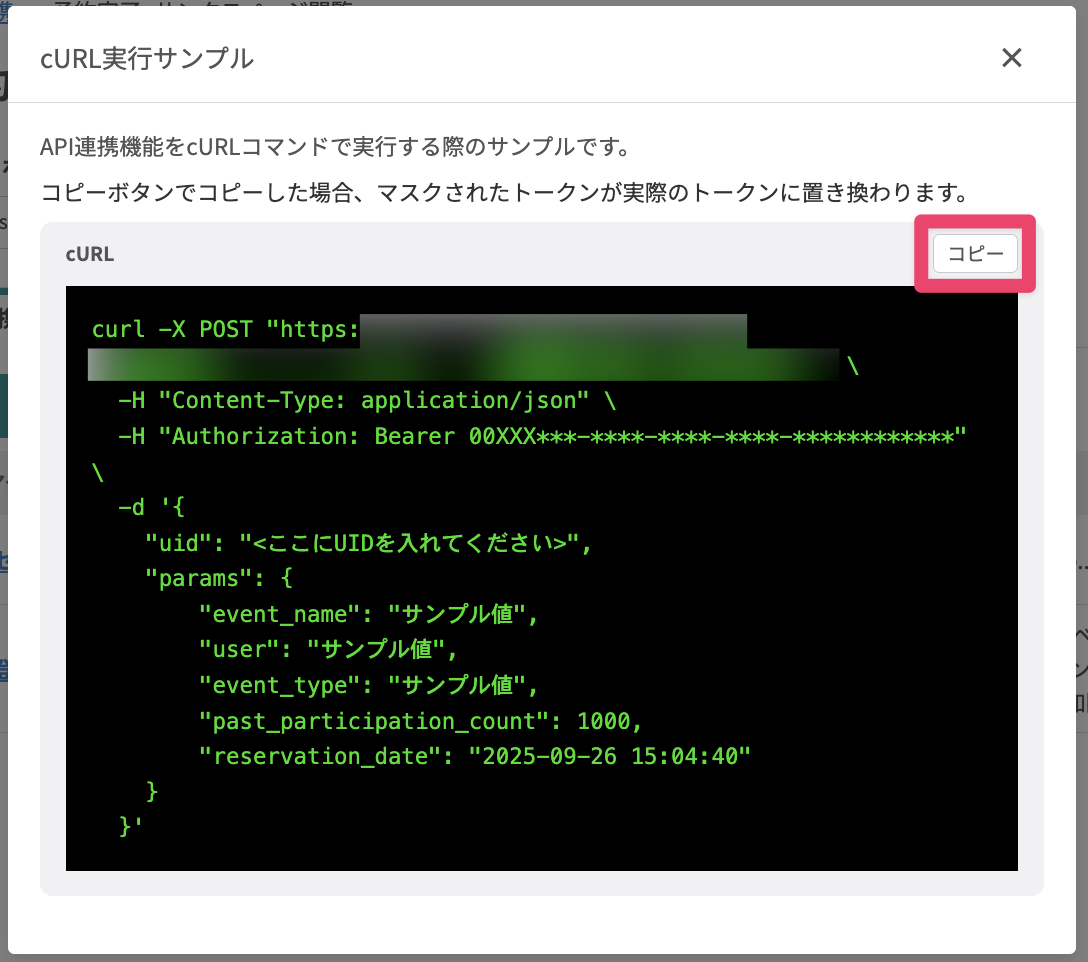This screenshot has width=1088, height=962.
Task: Click the cURL label above code block
Action: [90, 254]
